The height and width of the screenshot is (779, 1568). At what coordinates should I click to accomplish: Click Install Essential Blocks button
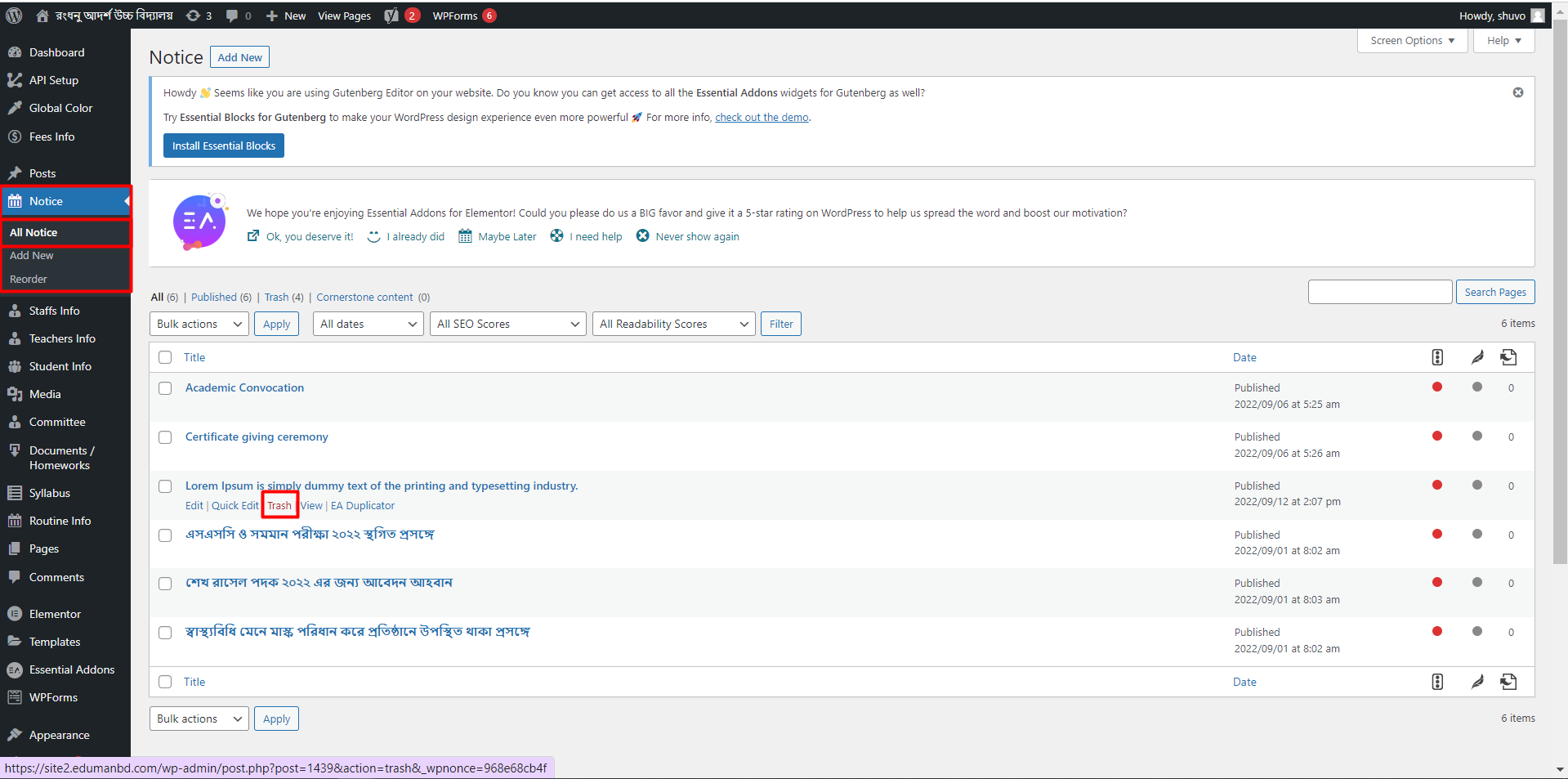pos(224,146)
